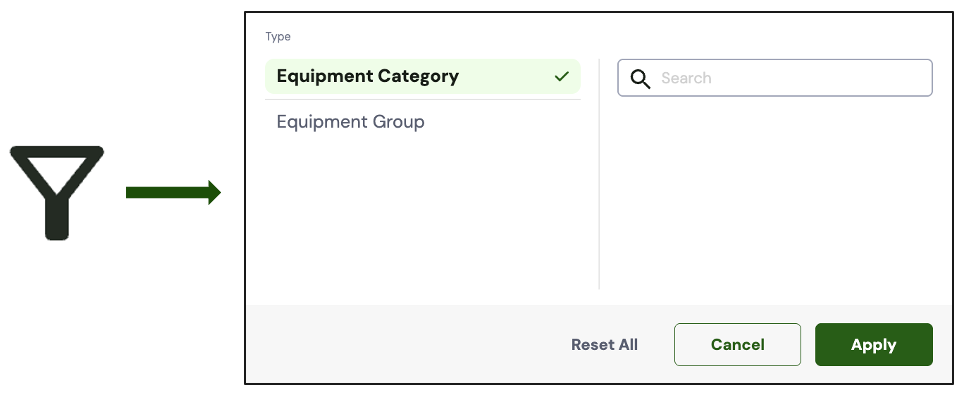Click the Search placeholder text
Image resolution: width=962 pixels, height=394 pixels.
coord(686,78)
